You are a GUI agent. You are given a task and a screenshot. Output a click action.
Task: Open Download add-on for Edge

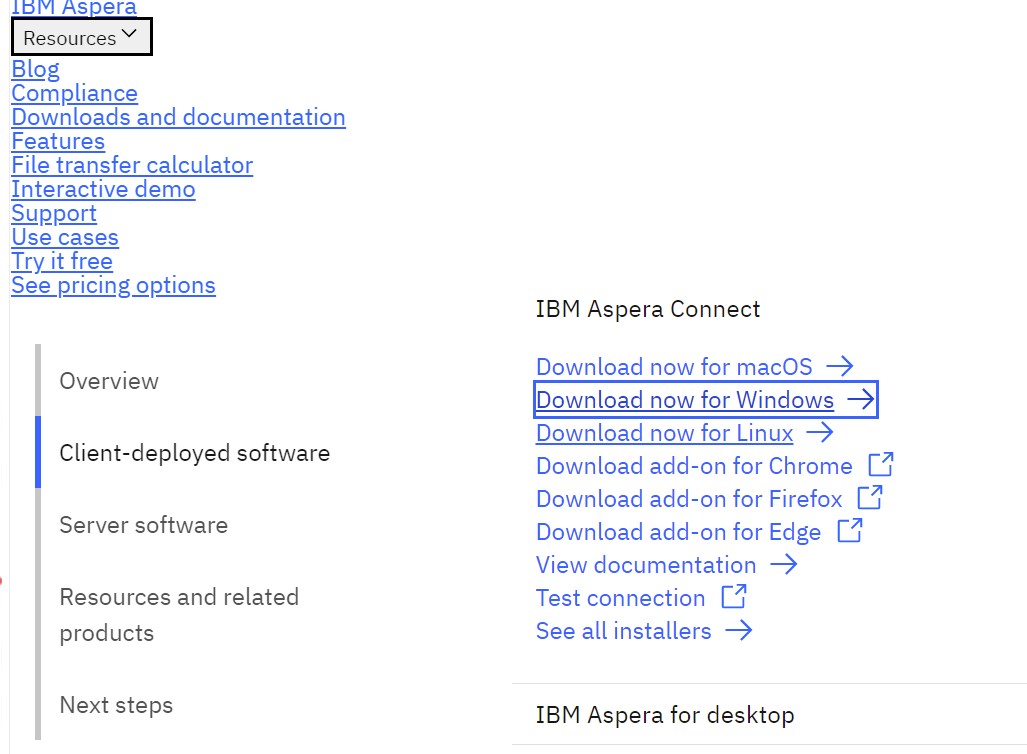(x=679, y=531)
